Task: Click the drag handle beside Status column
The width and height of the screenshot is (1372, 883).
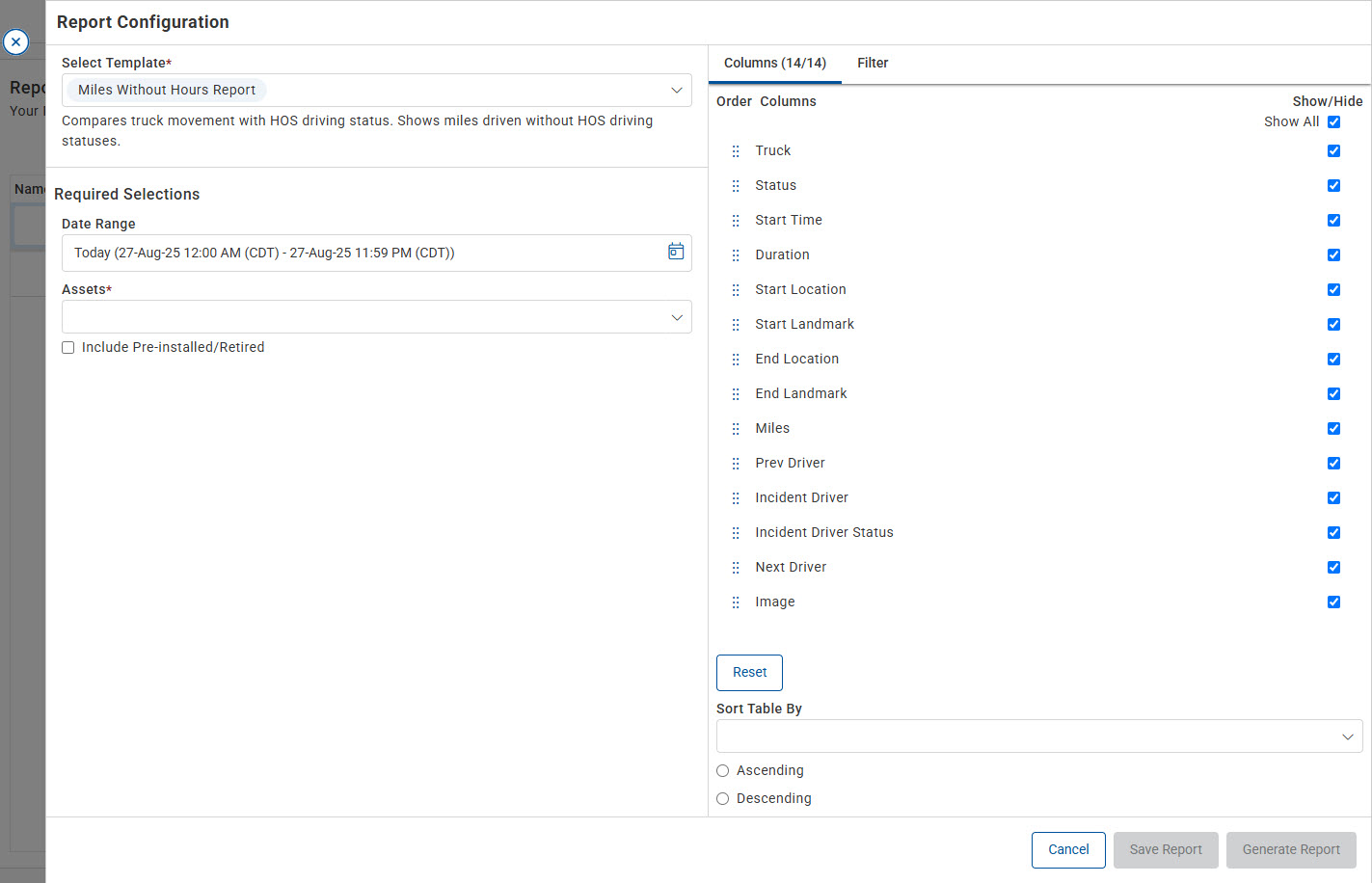Action: (x=736, y=186)
